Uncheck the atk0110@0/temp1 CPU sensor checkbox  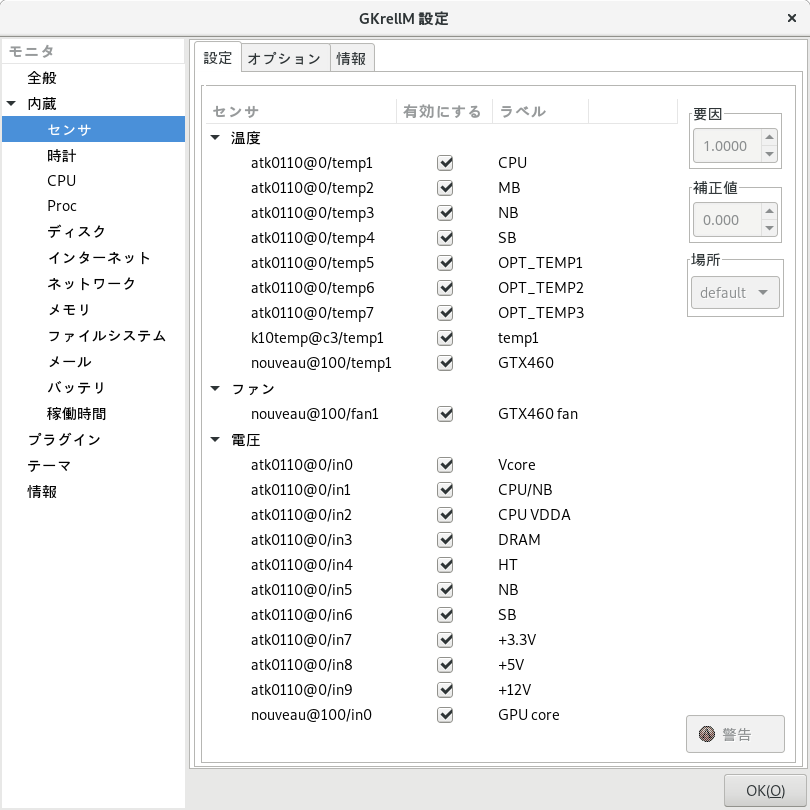point(446,162)
